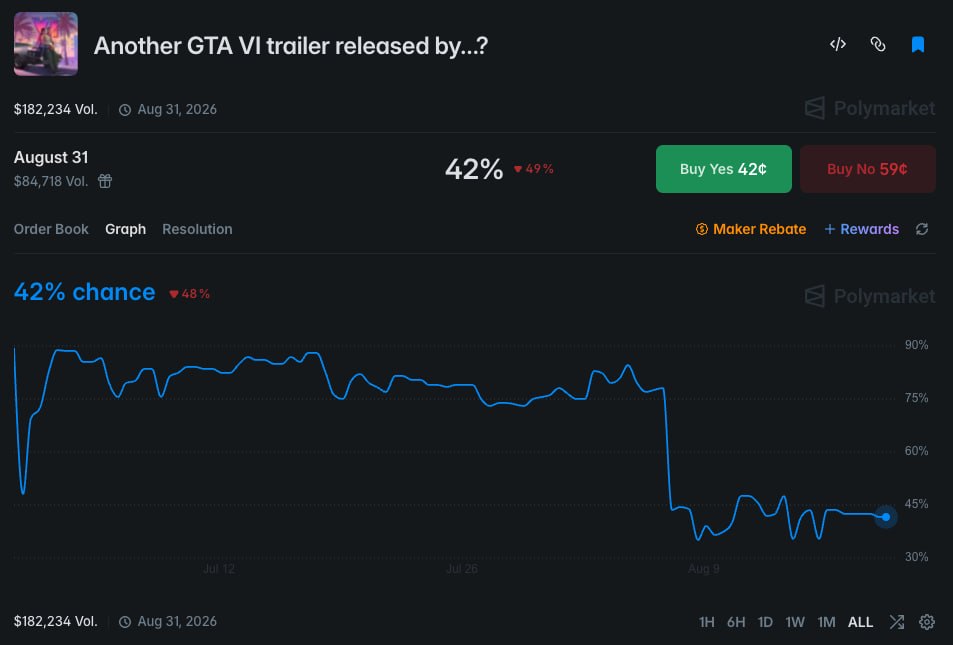Switch to the Order Book tab

[51, 229]
